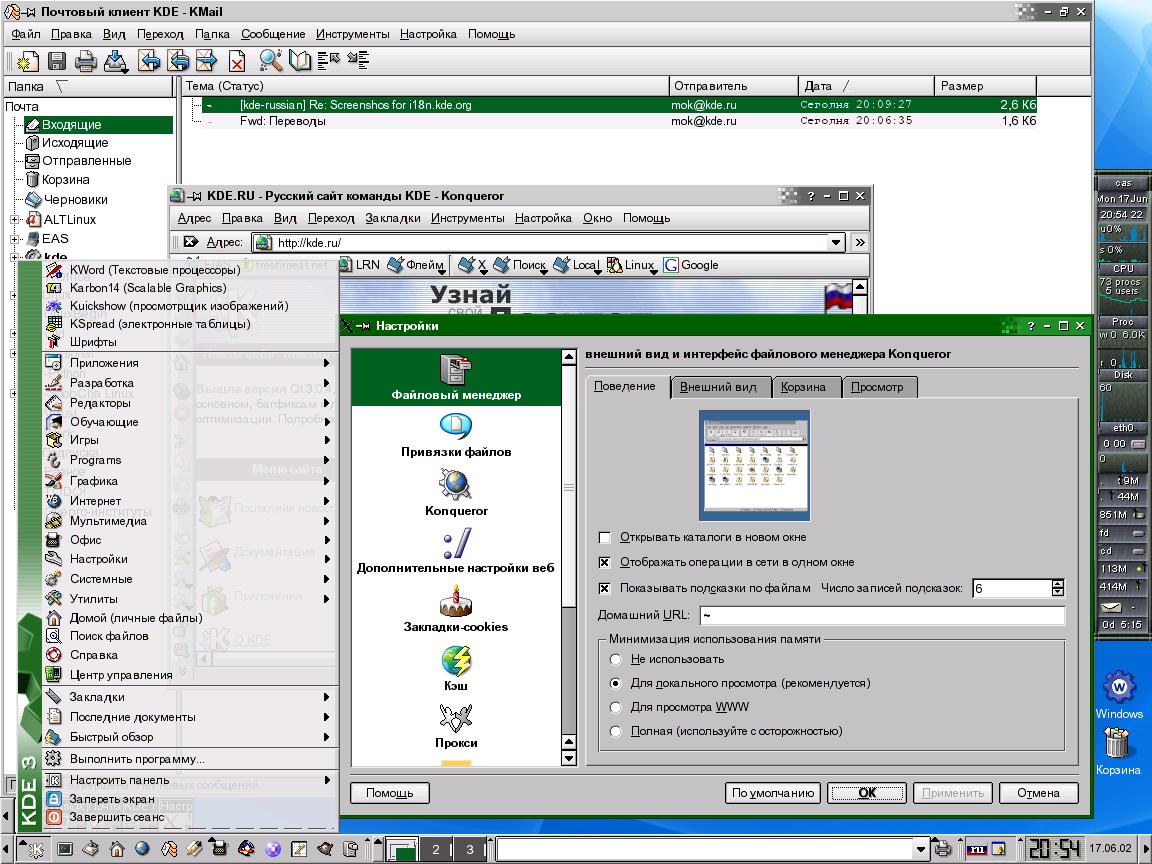Uncheck Показывать подсказки по файлам
Image resolution: width=1152 pixels, height=864 pixels.
[x=604, y=588]
